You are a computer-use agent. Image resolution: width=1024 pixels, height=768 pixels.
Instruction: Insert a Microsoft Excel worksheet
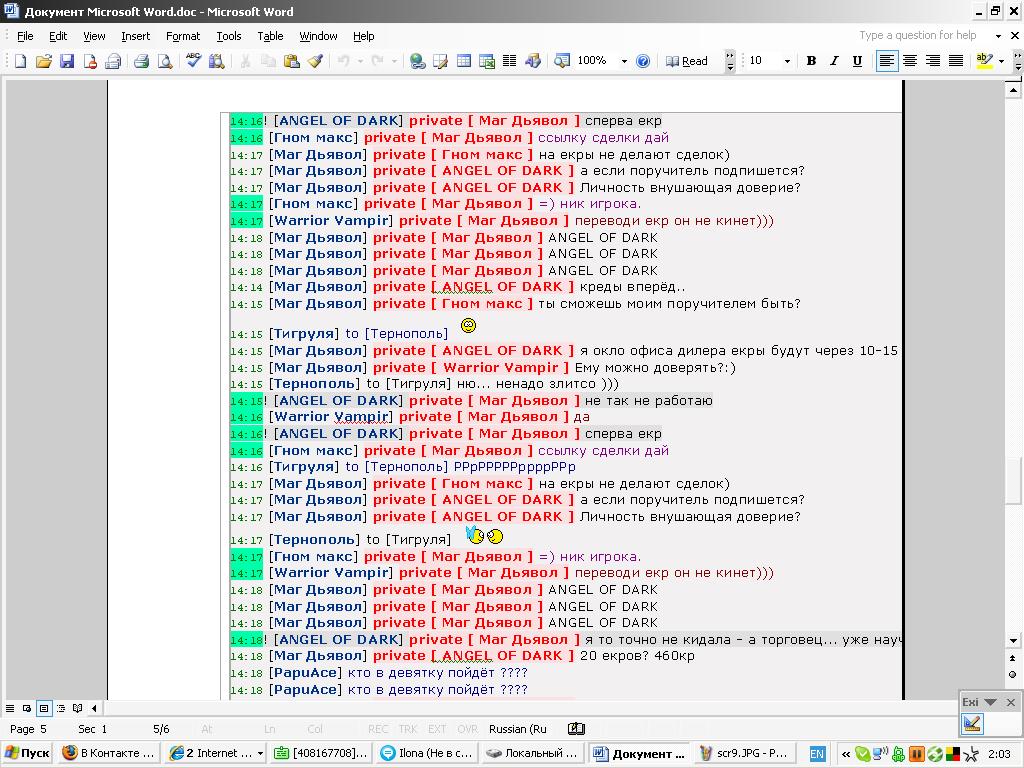pos(487,61)
